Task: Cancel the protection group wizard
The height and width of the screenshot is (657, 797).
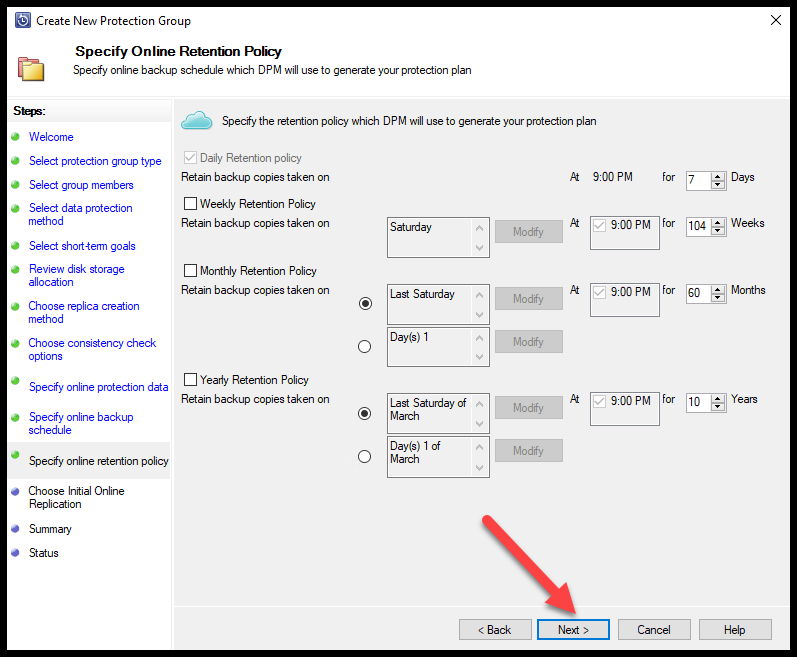Action: coord(654,630)
